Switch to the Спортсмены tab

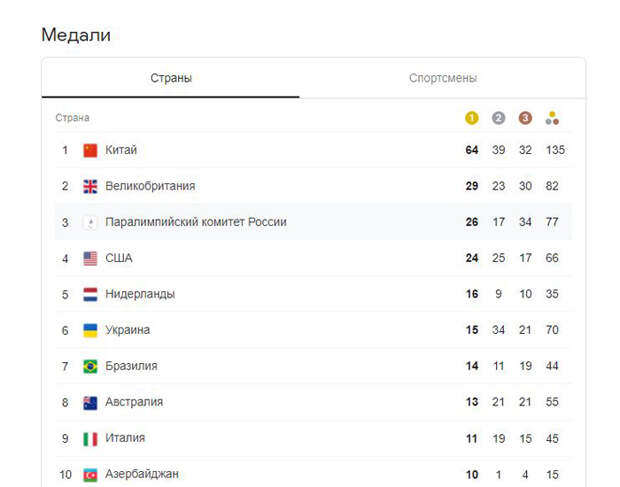point(443,78)
